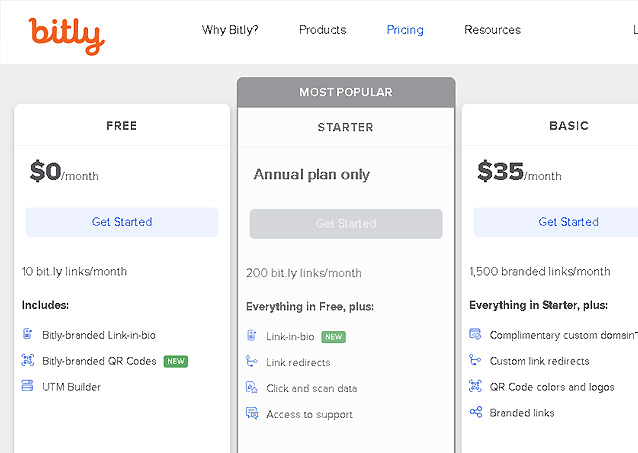Click the Most Popular banner
Viewport: 638px width, 453px height.
(x=346, y=92)
